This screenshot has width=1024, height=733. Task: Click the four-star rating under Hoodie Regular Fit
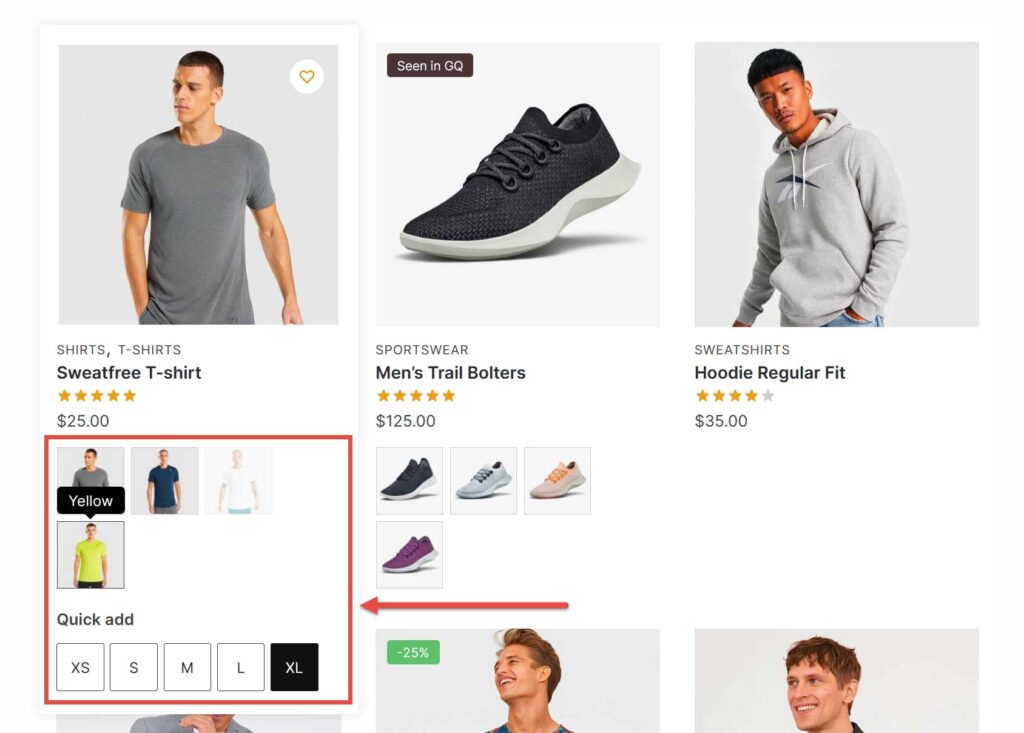click(x=735, y=395)
